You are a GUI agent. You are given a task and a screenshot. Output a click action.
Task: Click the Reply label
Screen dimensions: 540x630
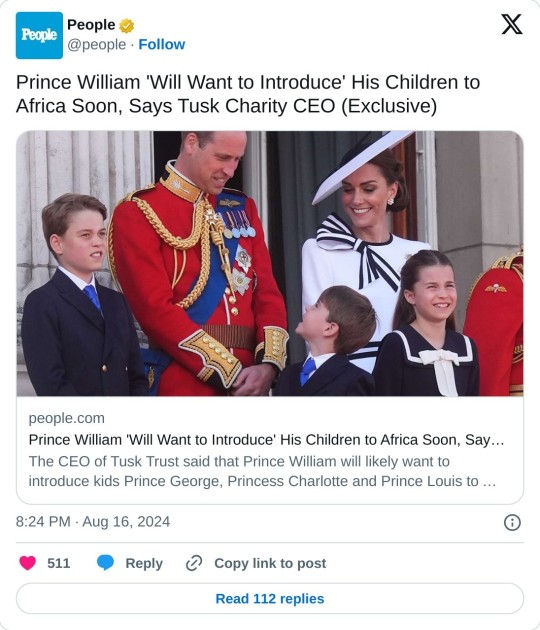(144, 564)
